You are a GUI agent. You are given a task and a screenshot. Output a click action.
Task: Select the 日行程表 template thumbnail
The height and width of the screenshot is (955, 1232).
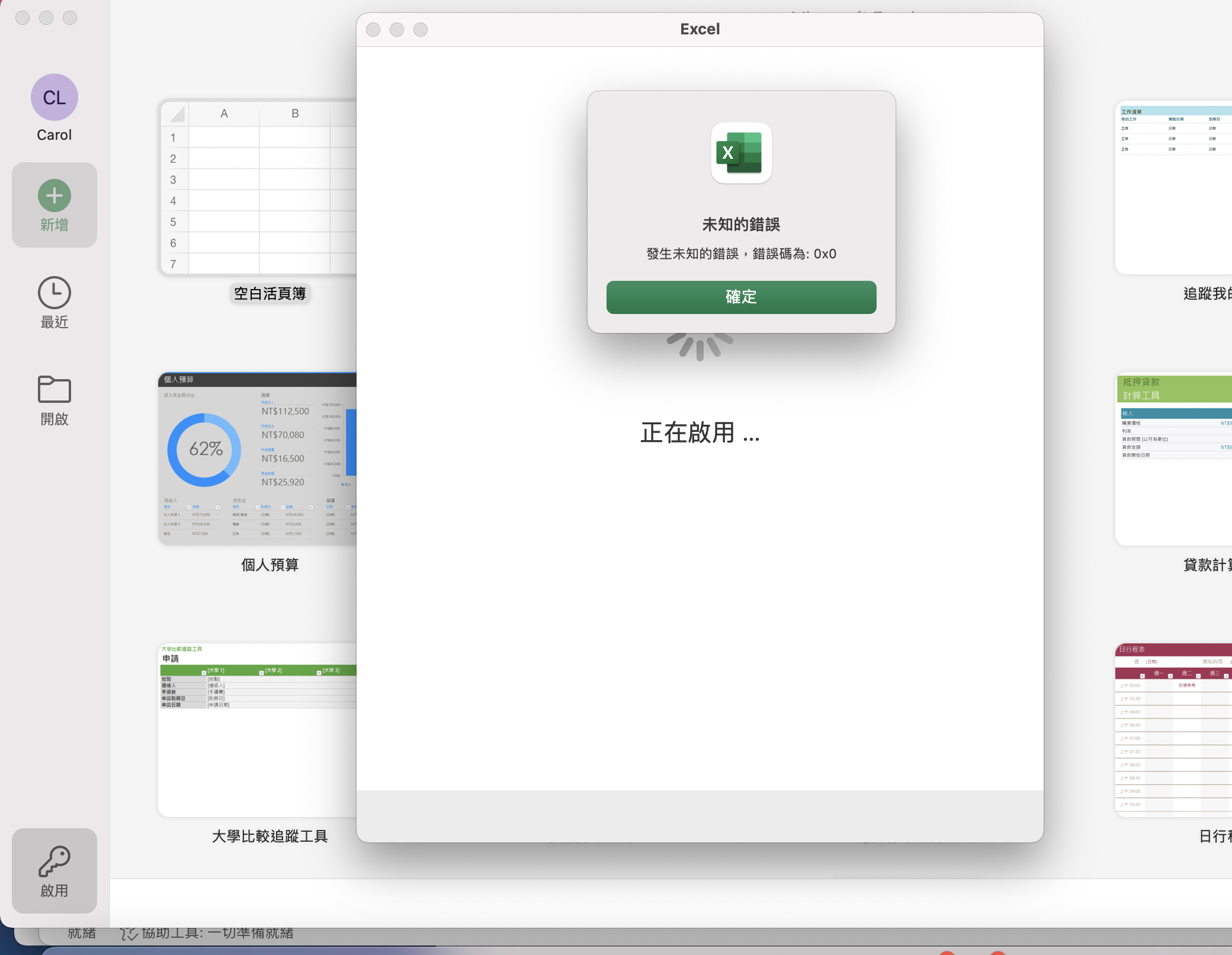pyautogui.click(x=1173, y=729)
